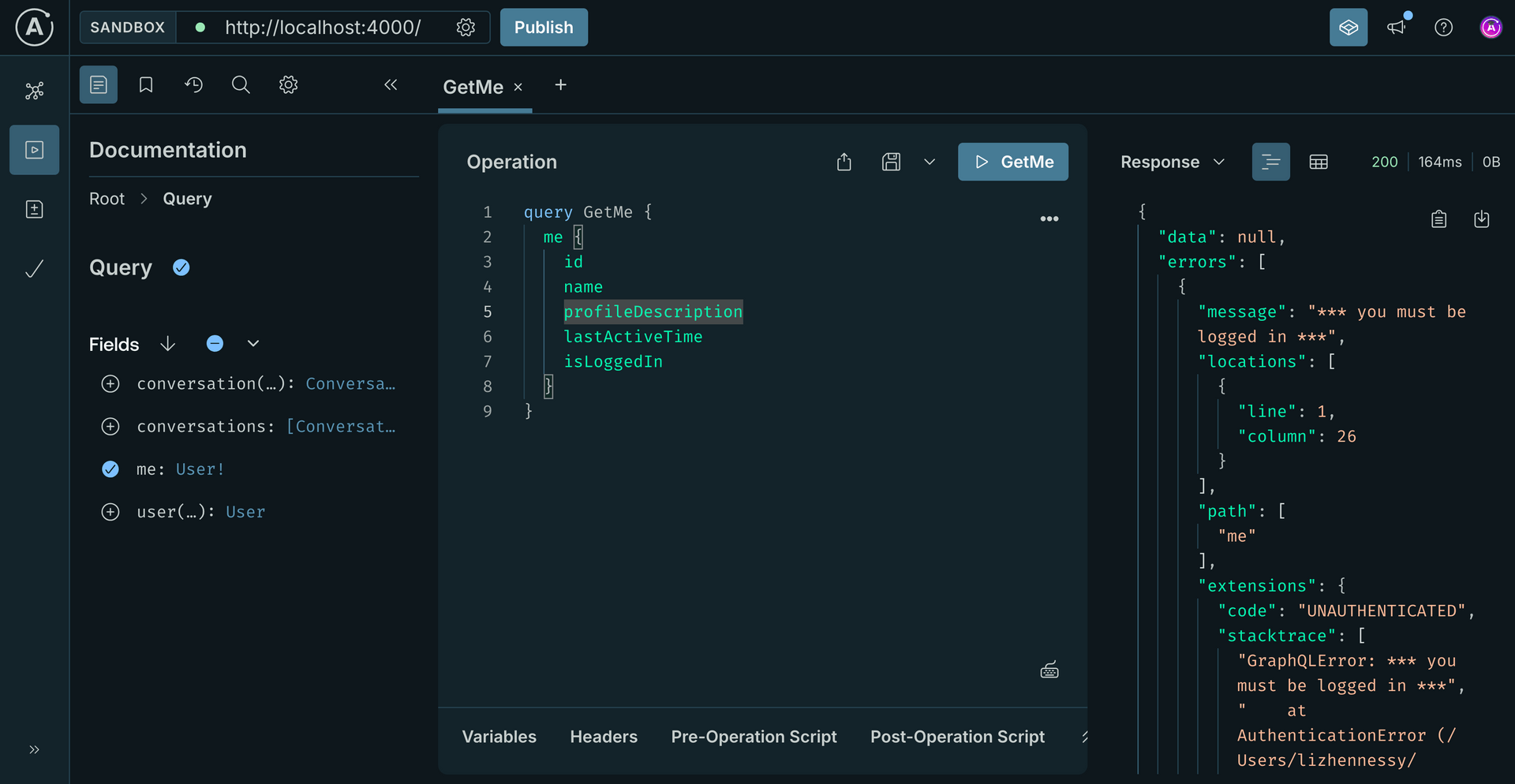Screen dimensions: 1515x784
Task: Open the operation History panel
Action: [194, 84]
